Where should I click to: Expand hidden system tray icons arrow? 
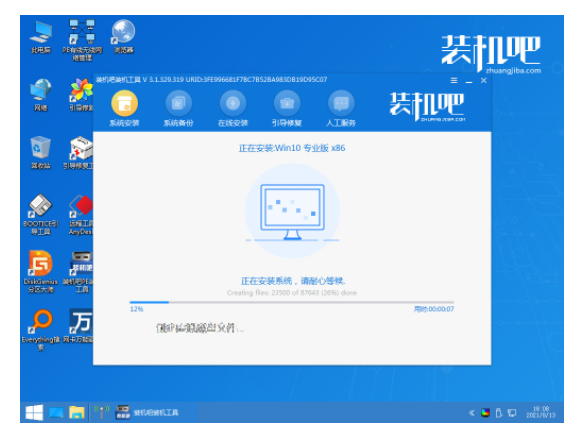471,413
